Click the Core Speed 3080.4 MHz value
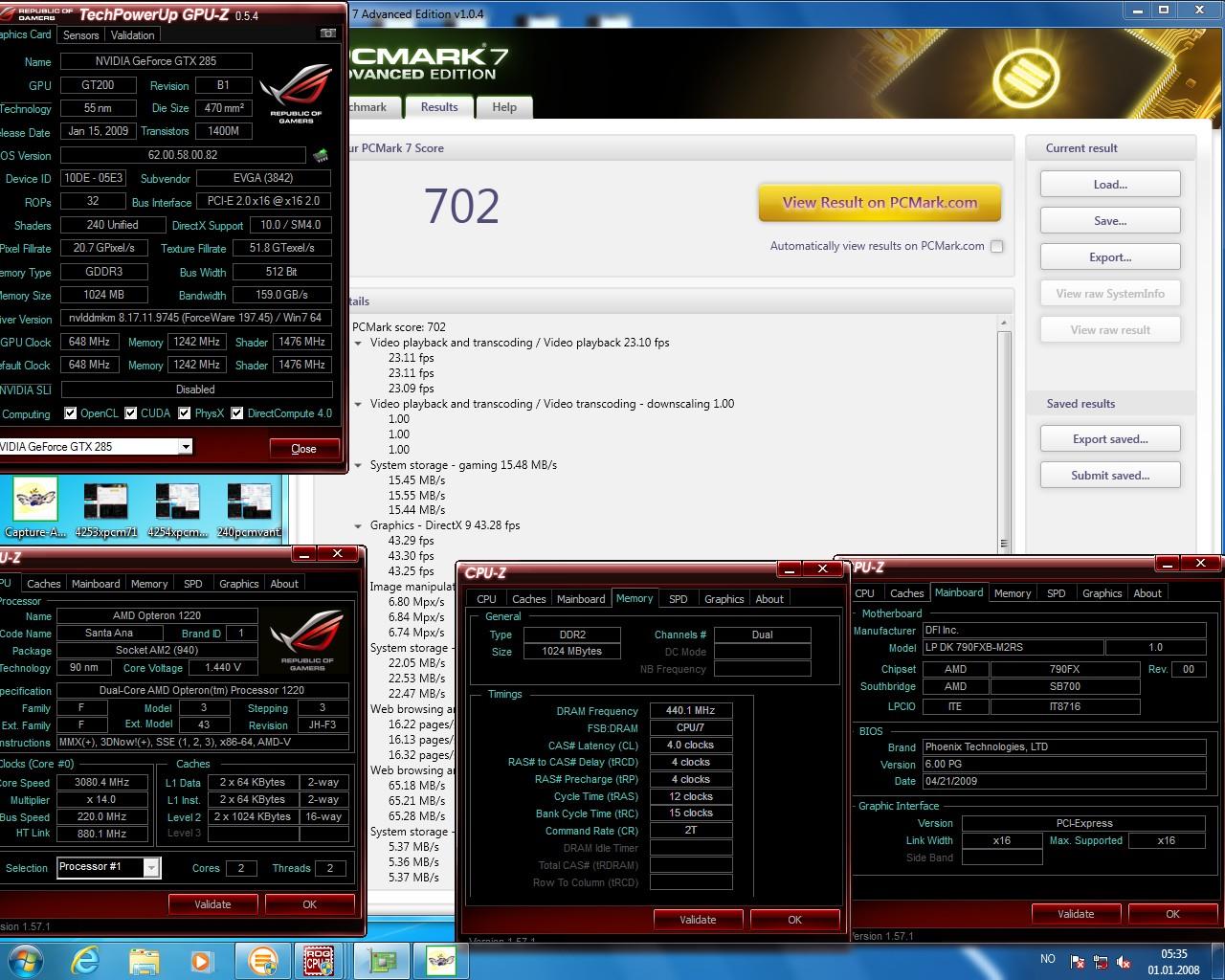 point(101,783)
